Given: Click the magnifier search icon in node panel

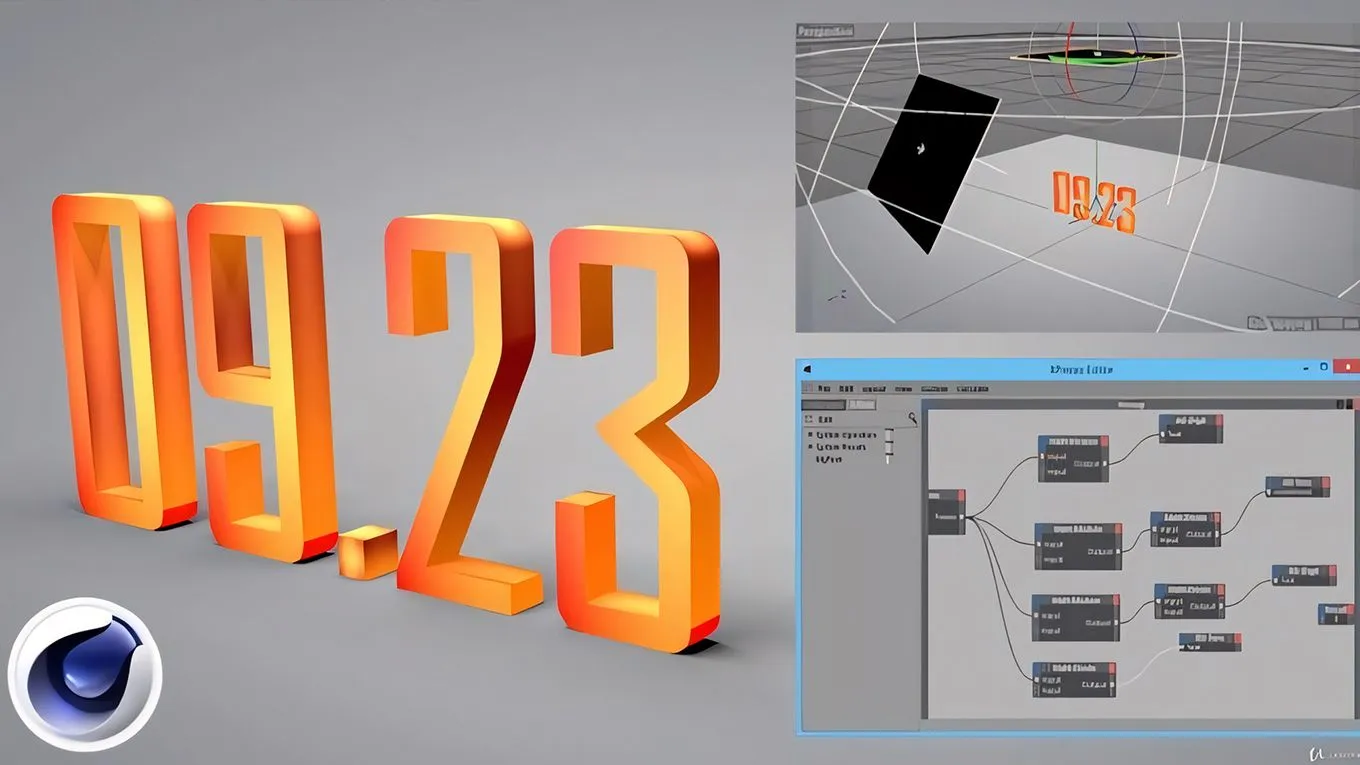Looking at the screenshot, I should coord(912,418).
